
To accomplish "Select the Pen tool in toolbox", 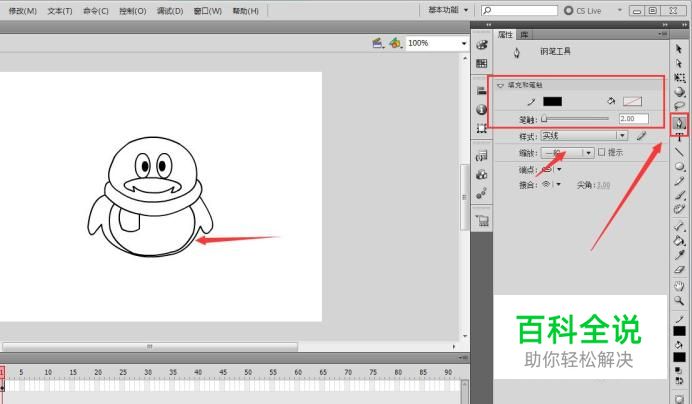I will pyautogui.click(x=679, y=123).
